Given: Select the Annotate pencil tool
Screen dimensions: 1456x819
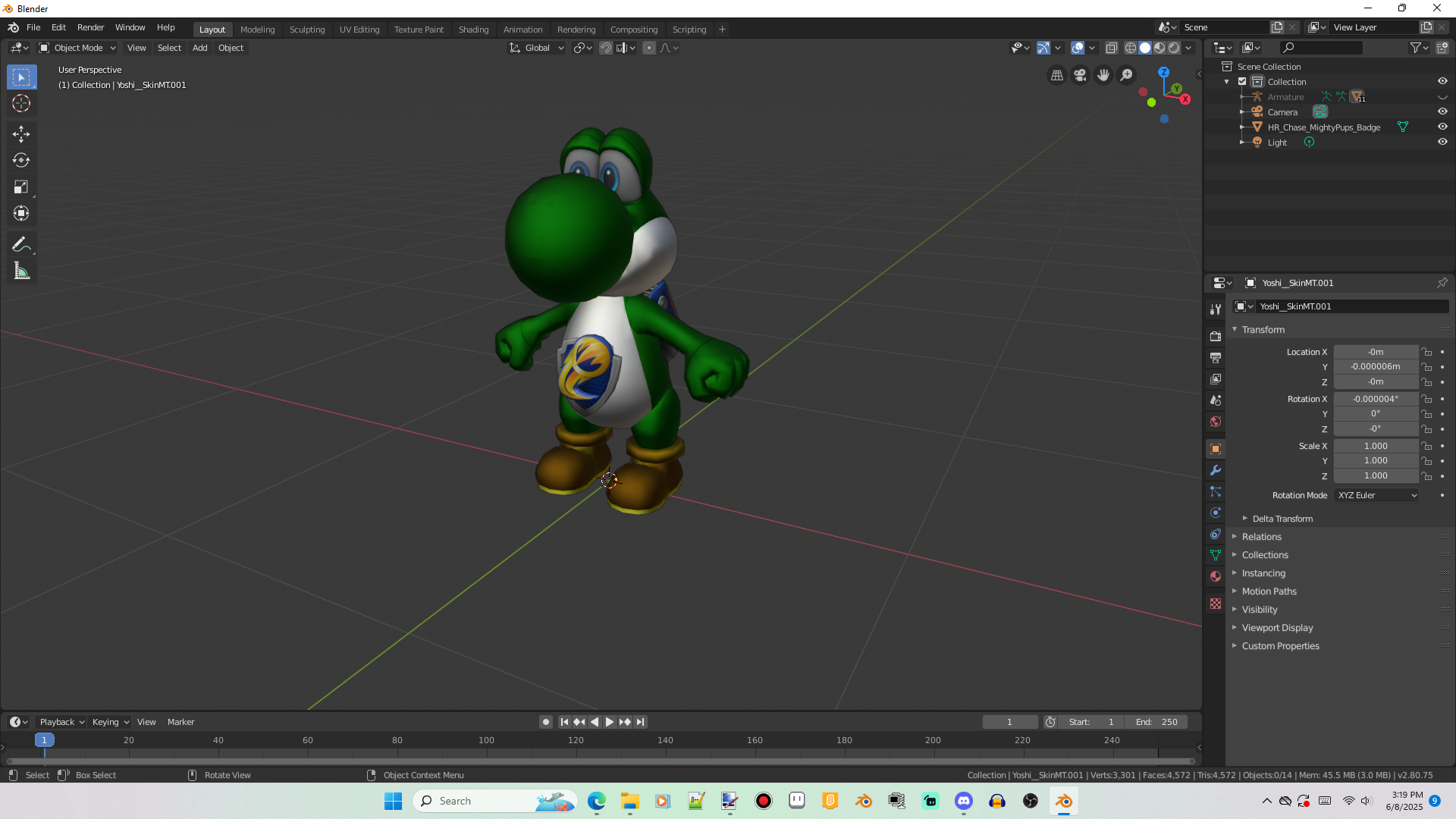Looking at the screenshot, I should coord(21,244).
